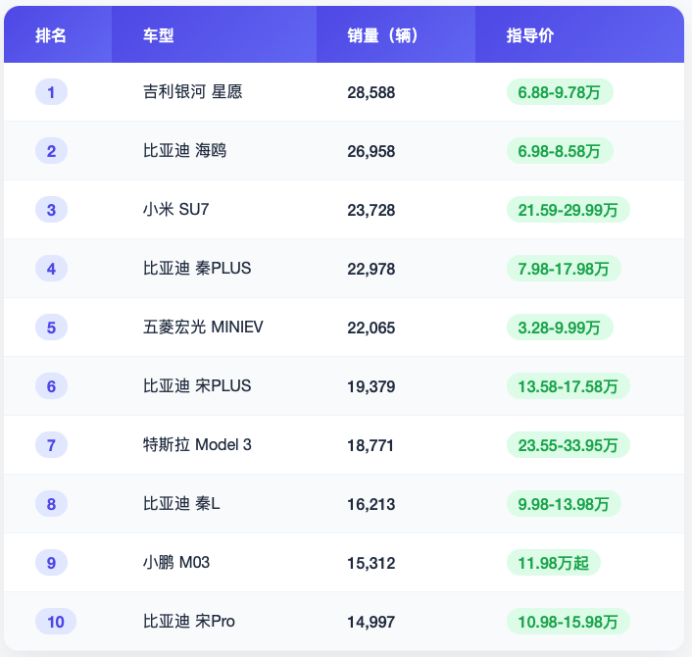Screen dimensions: 693x657
Task: Click sales figure 28,588
Action: (x=371, y=92)
